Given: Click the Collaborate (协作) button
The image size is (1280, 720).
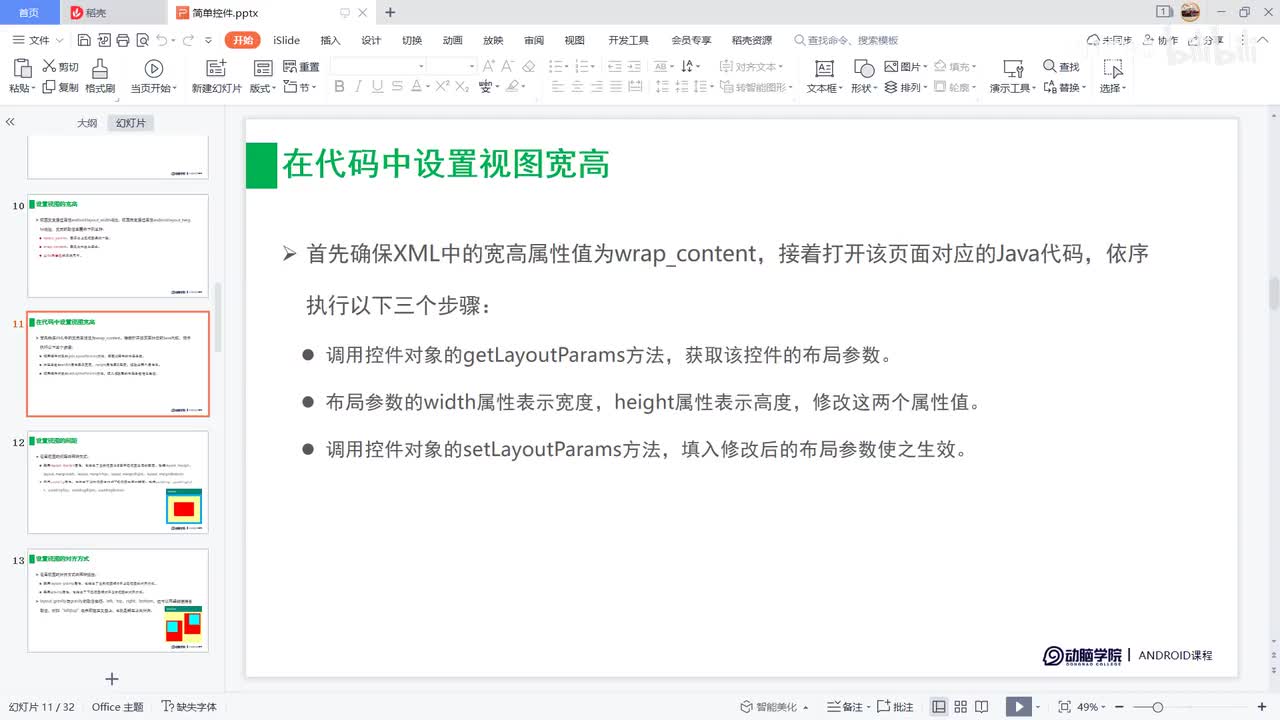Looking at the screenshot, I should pyautogui.click(x=1160, y=40).
